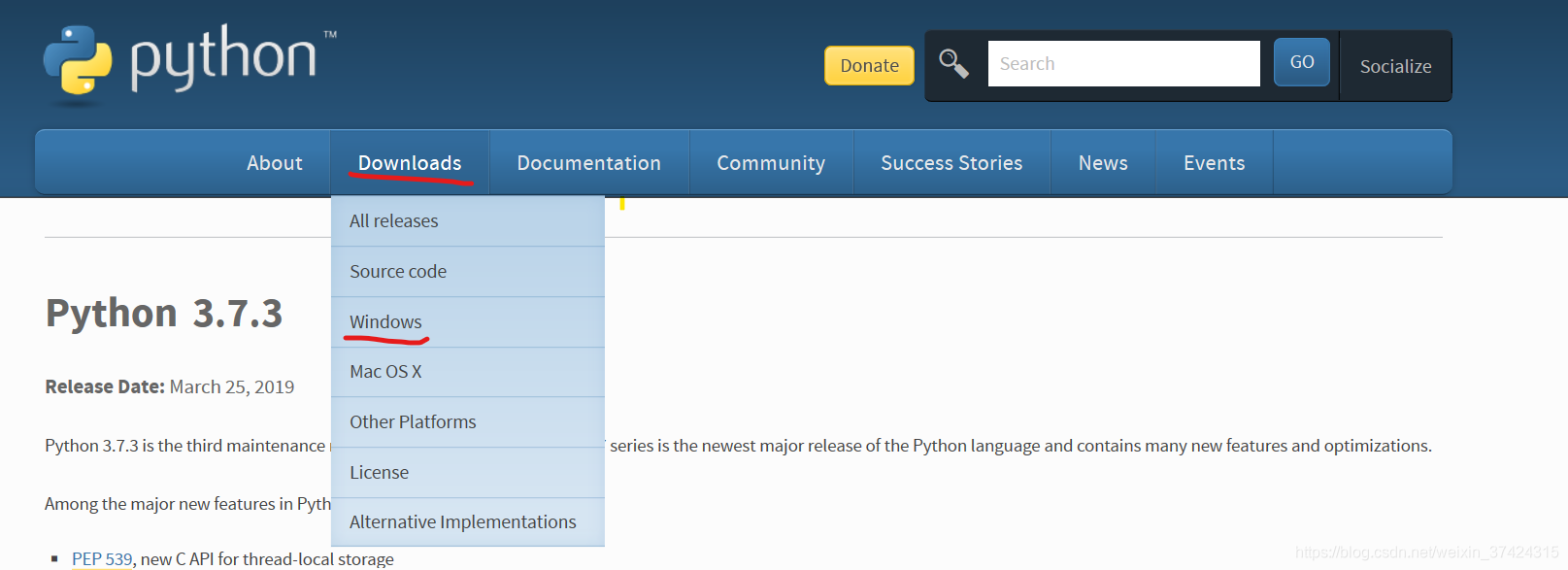
Task: Open the News navigation menu
Action: [x=1103, y=163]
